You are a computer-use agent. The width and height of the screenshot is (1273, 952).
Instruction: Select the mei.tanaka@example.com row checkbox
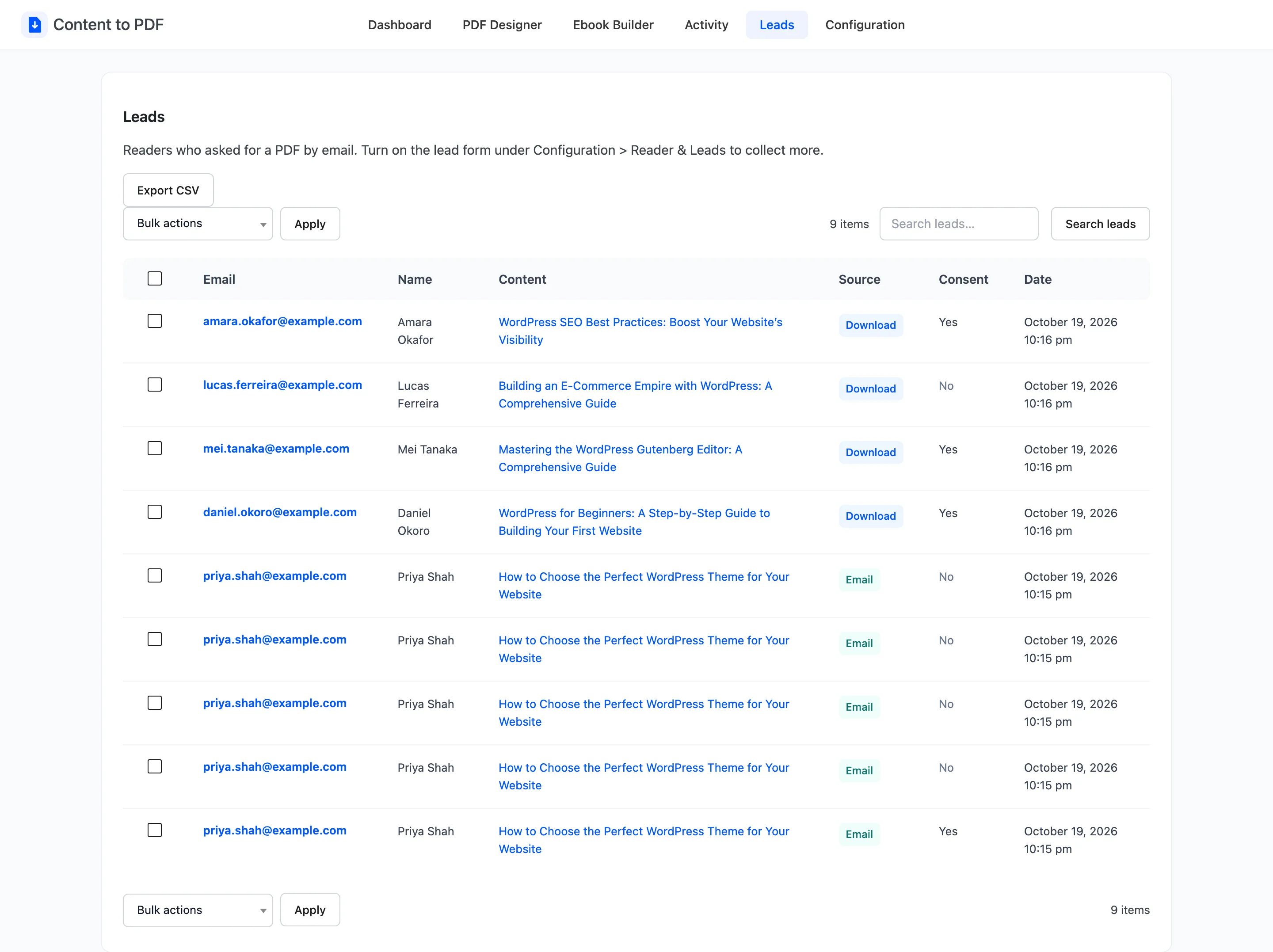coord(155,448)
